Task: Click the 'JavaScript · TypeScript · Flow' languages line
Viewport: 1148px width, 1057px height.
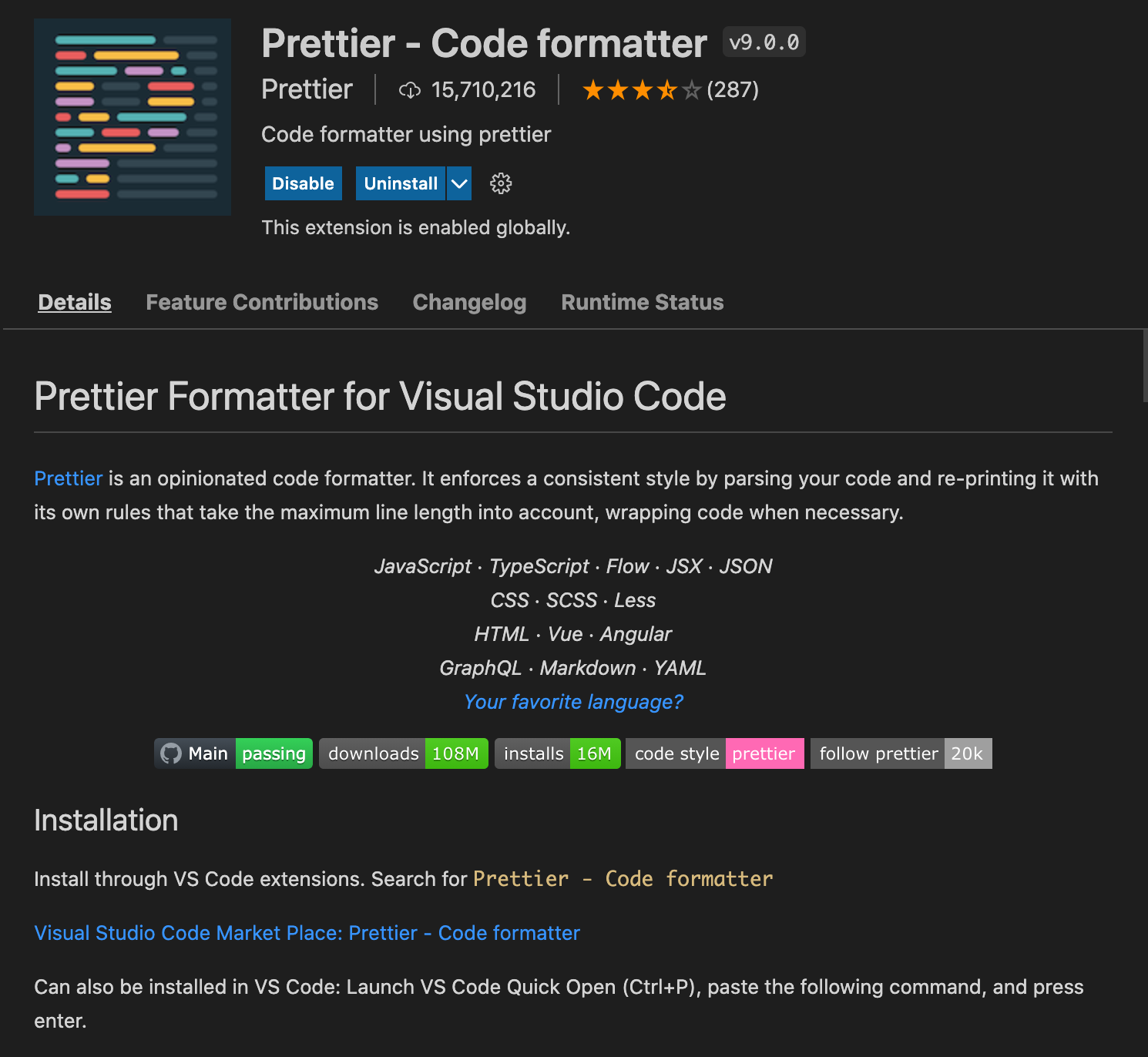Action: point(573,566)
